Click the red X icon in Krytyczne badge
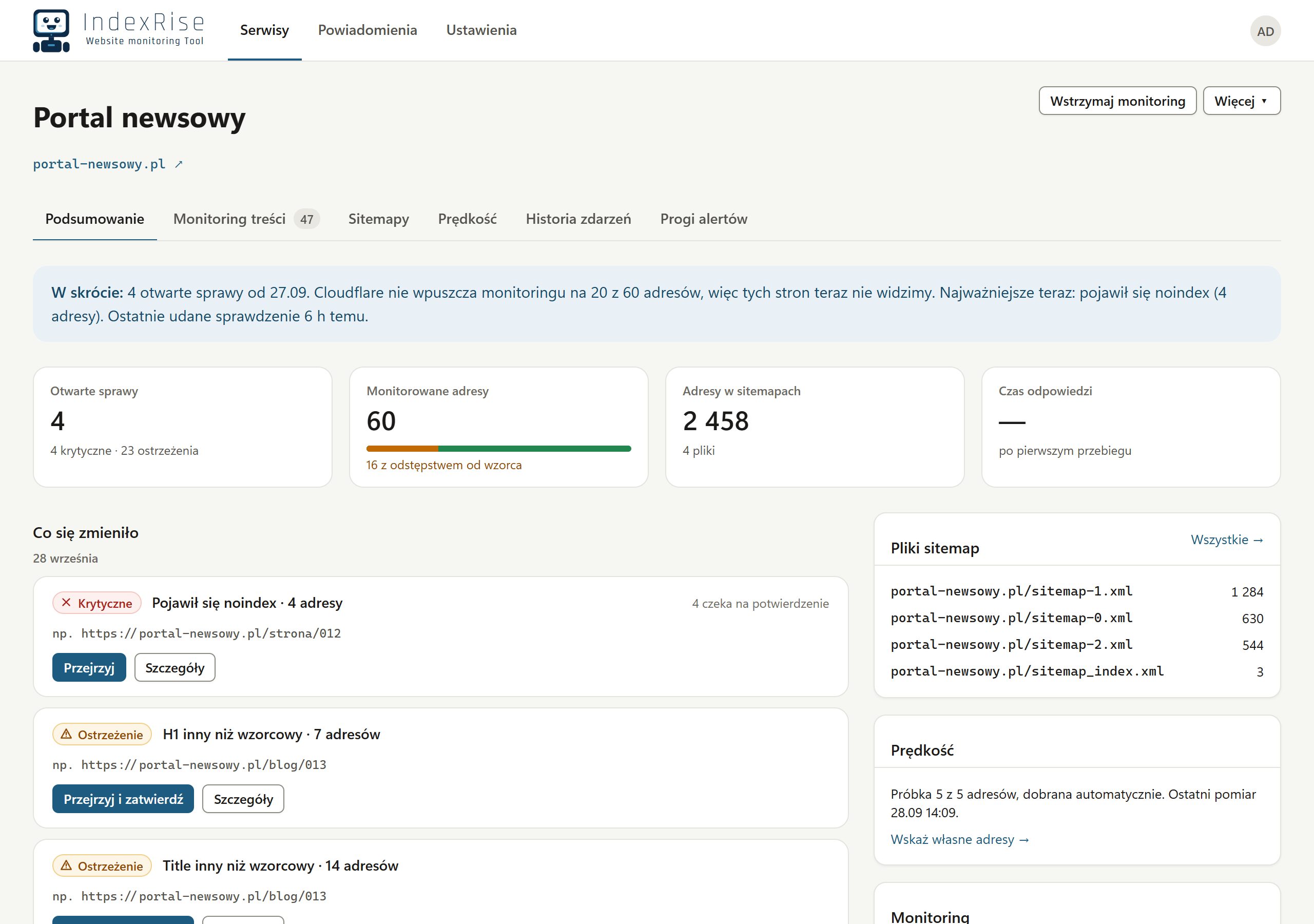 click(66, 602)
